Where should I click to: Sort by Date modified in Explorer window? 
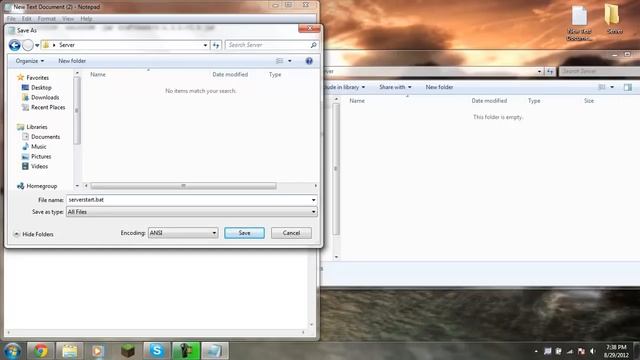(x=489, y=100)
